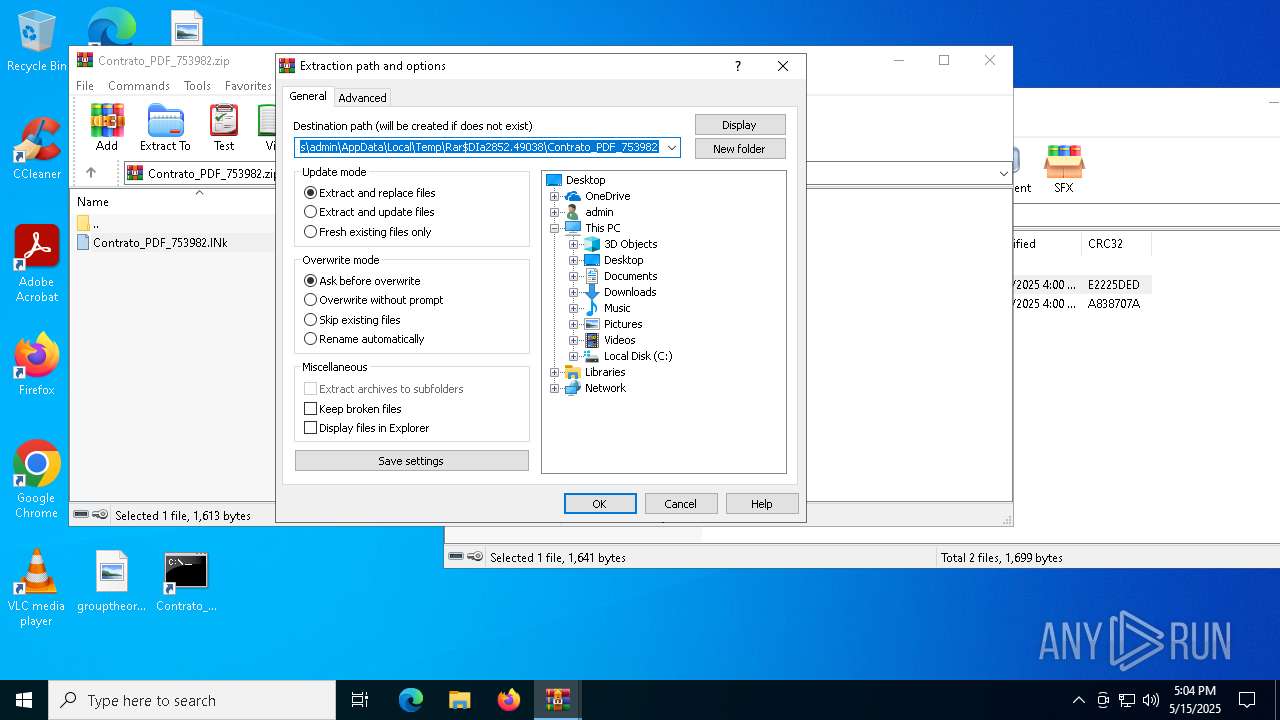Expand Libraries tree node
This screenshot has height=720, width=1280.
(x=555, y=372)
